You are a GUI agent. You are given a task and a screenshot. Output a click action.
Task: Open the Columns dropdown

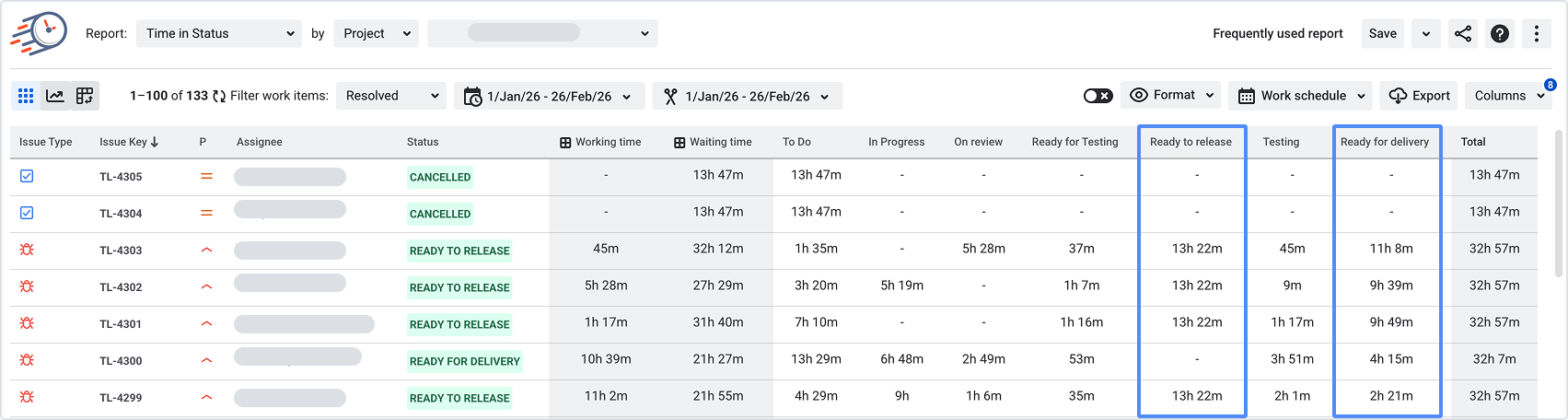coord(1510,96)
